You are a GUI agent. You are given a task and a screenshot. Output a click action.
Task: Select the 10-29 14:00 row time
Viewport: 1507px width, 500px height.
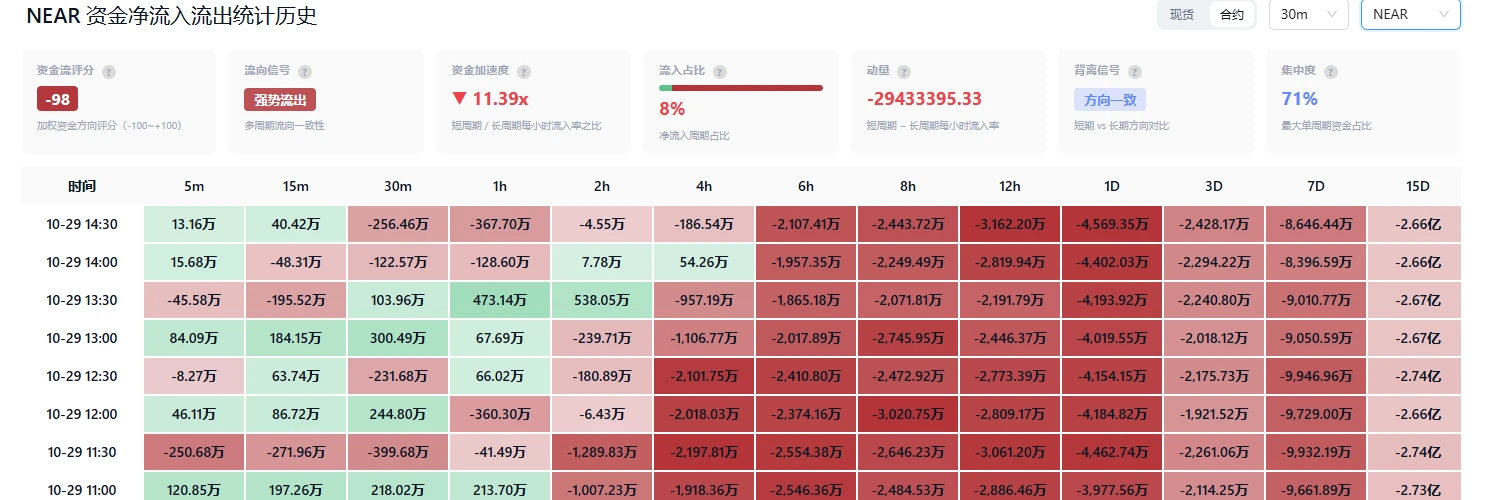(82, 262)
